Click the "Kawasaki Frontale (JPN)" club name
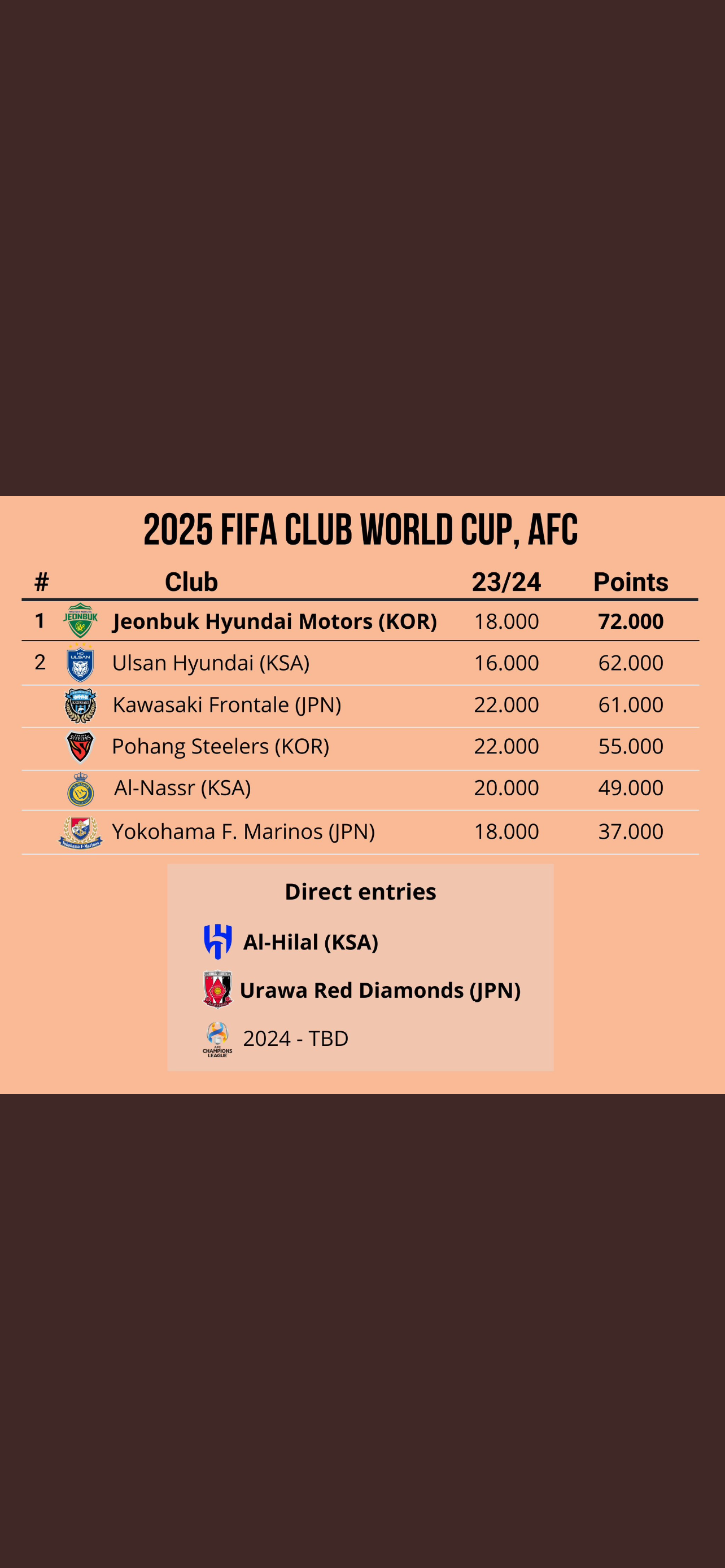 226,705
